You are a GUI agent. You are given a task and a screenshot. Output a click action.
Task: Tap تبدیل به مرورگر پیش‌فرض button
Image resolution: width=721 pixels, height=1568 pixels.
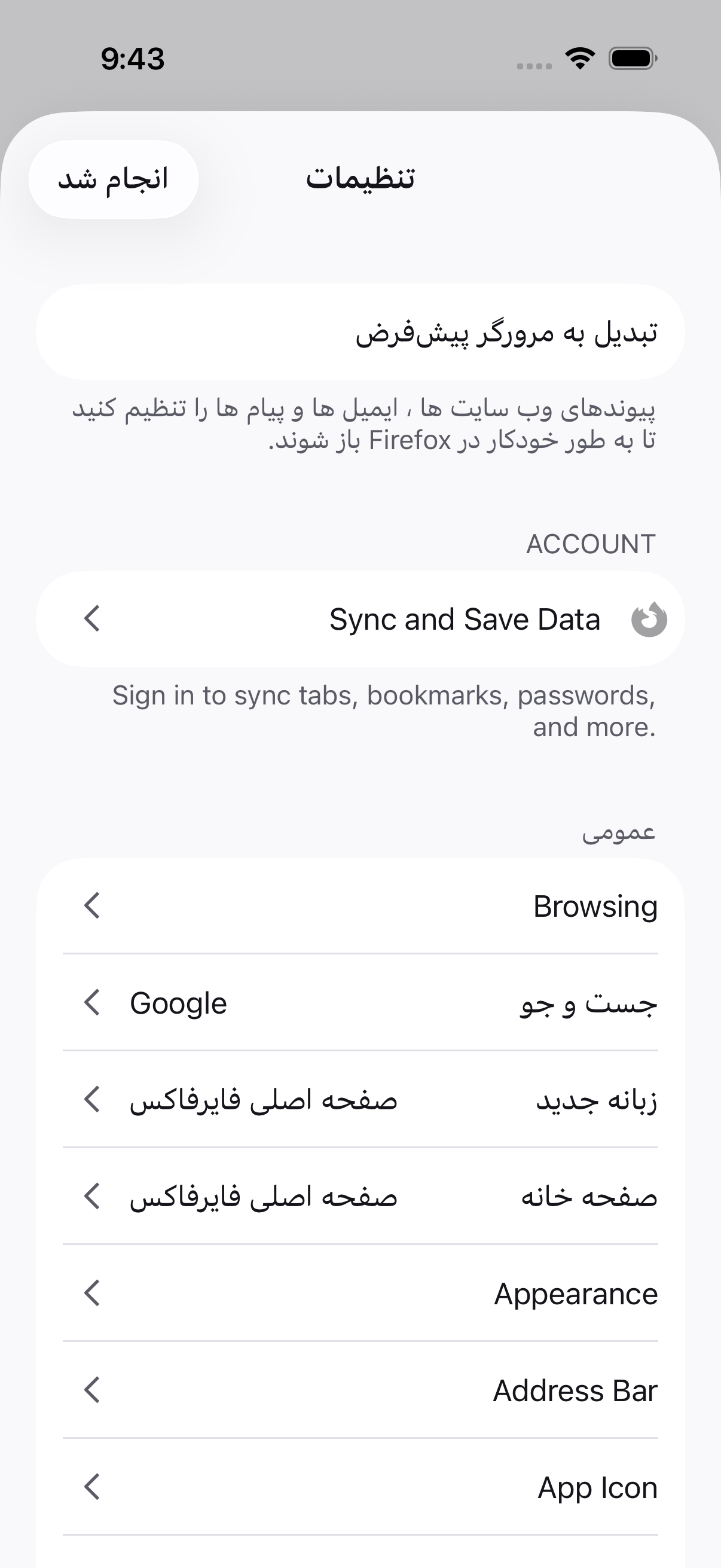(x=360, y=332)
